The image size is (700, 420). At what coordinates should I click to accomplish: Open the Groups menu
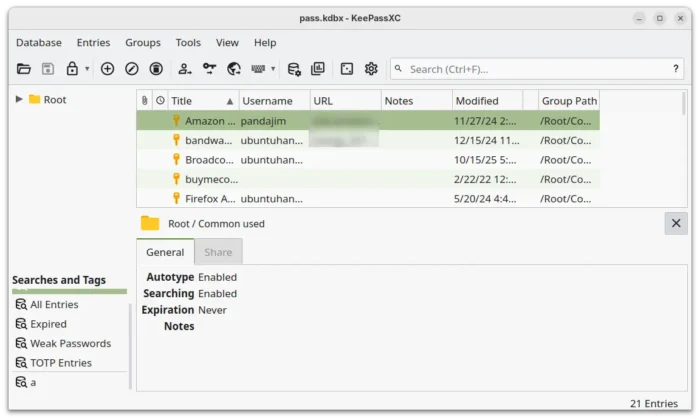143,43
